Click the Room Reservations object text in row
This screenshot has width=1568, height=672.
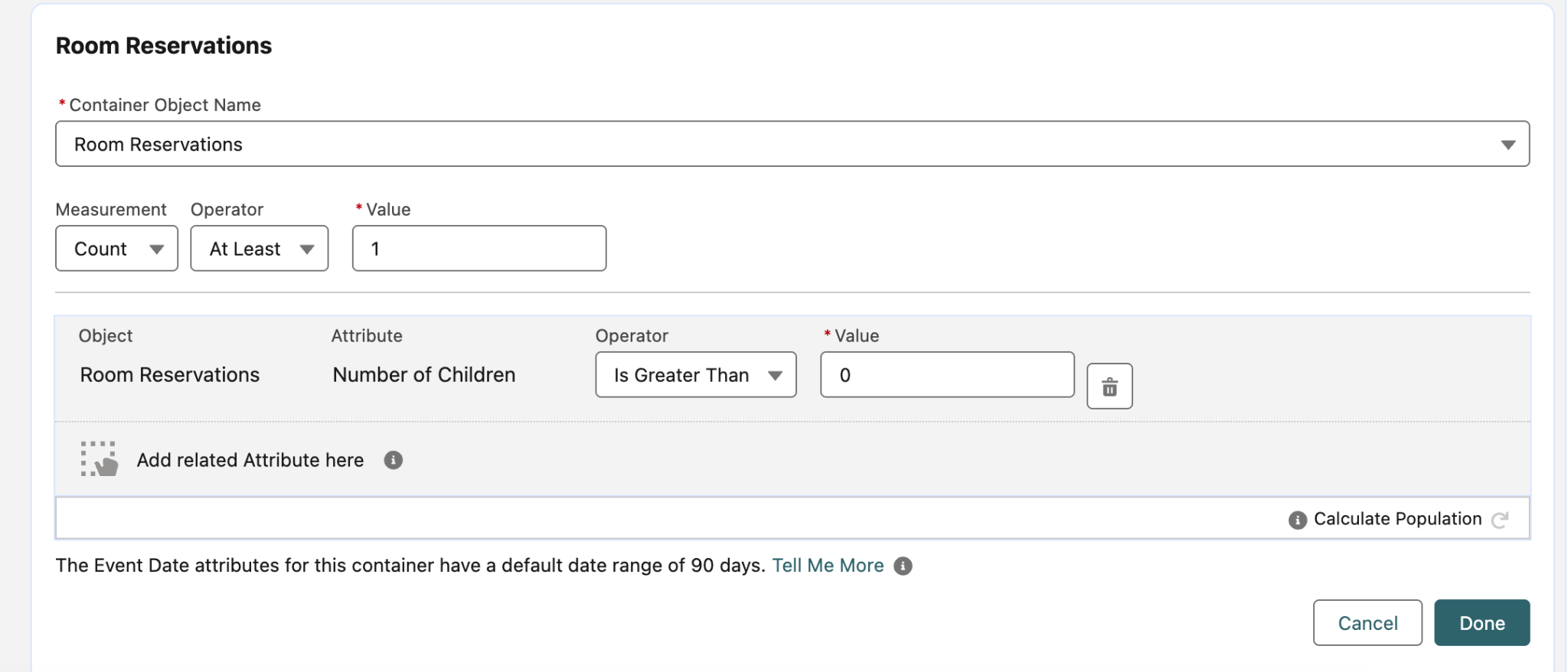(170, 375)
